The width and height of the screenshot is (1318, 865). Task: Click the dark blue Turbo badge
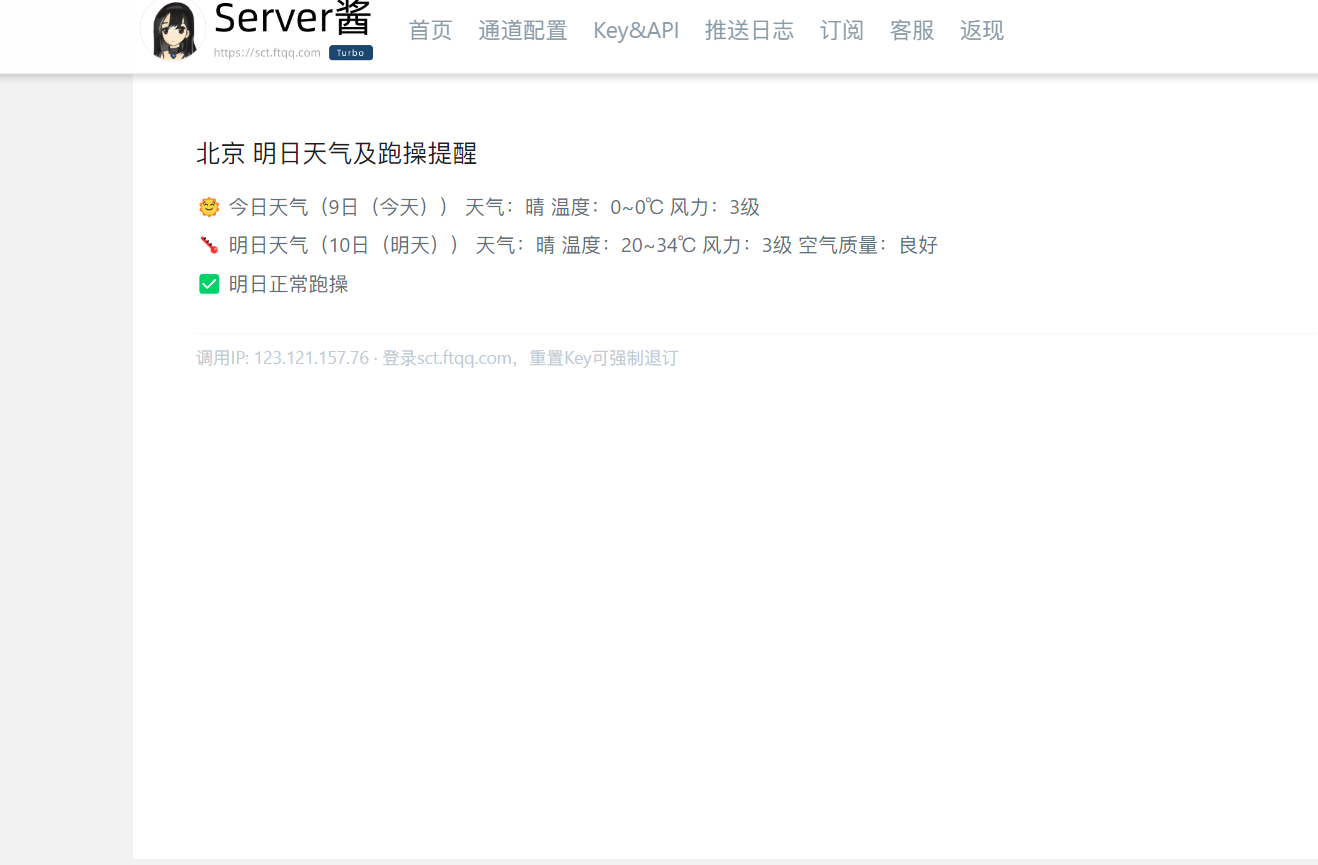coord(351,53)
